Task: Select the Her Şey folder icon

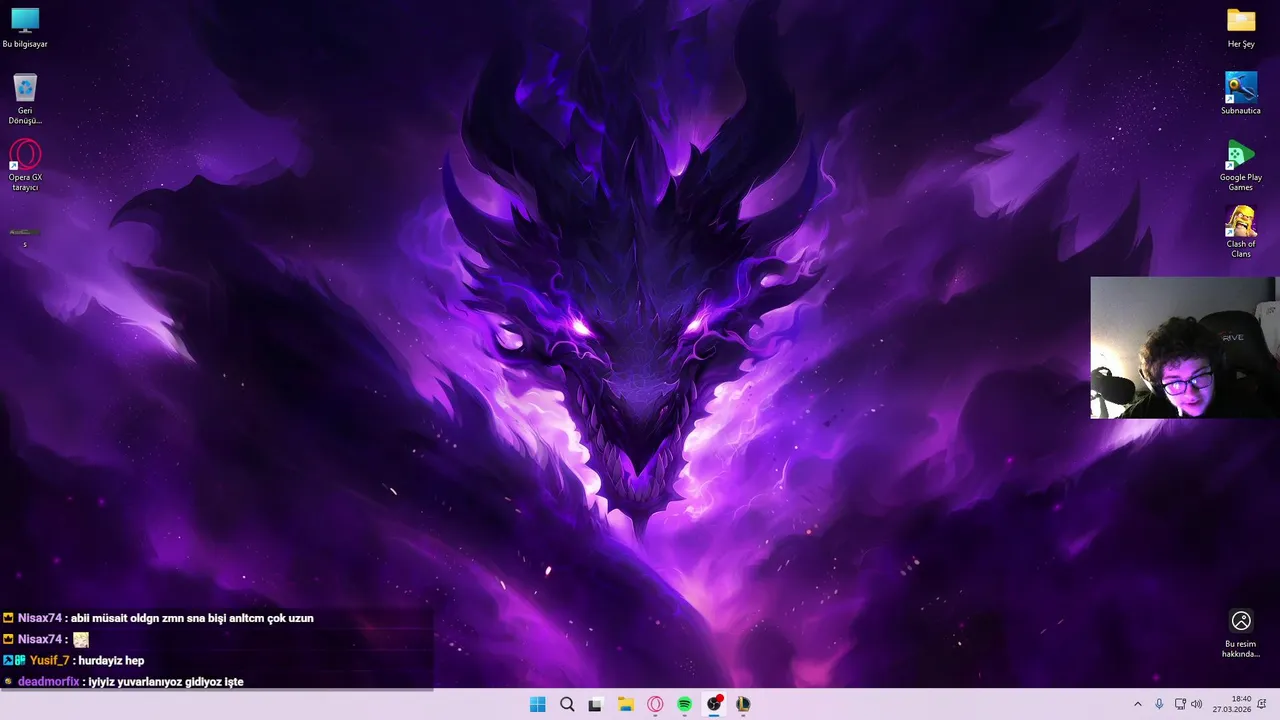Action: click(1241, 28)
